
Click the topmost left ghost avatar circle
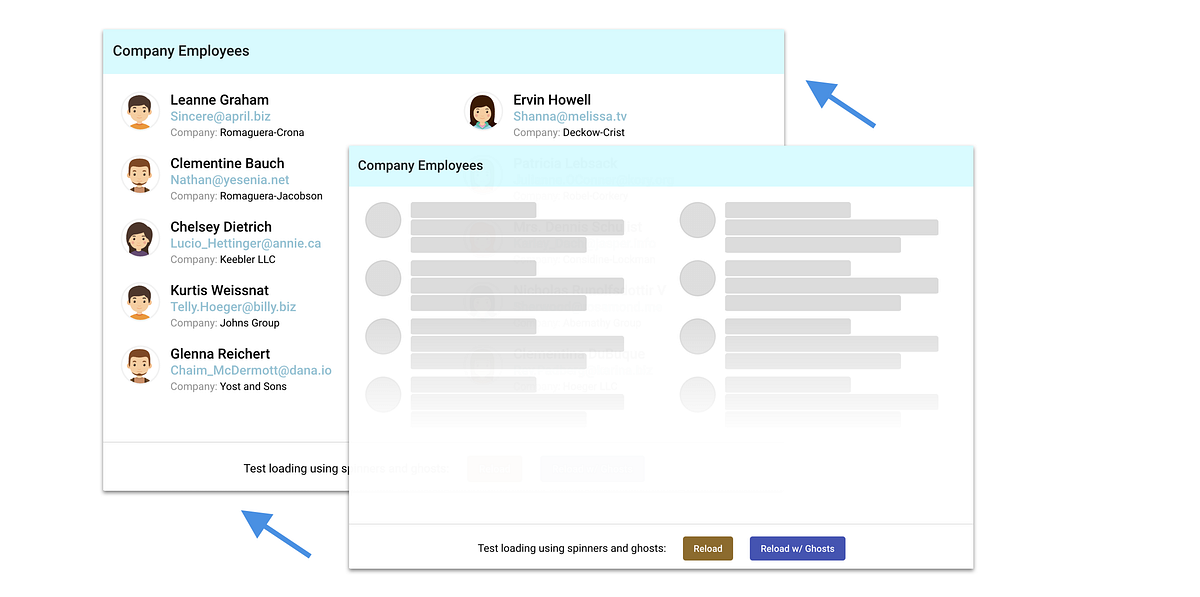[x=383, y=220]
